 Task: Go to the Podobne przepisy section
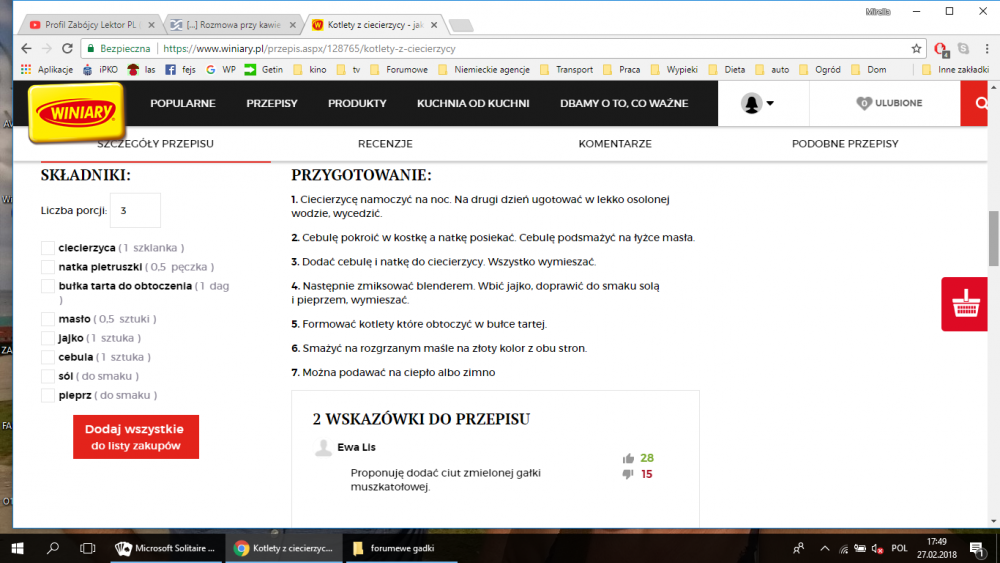pyautogui.click(x=844, y=144)
